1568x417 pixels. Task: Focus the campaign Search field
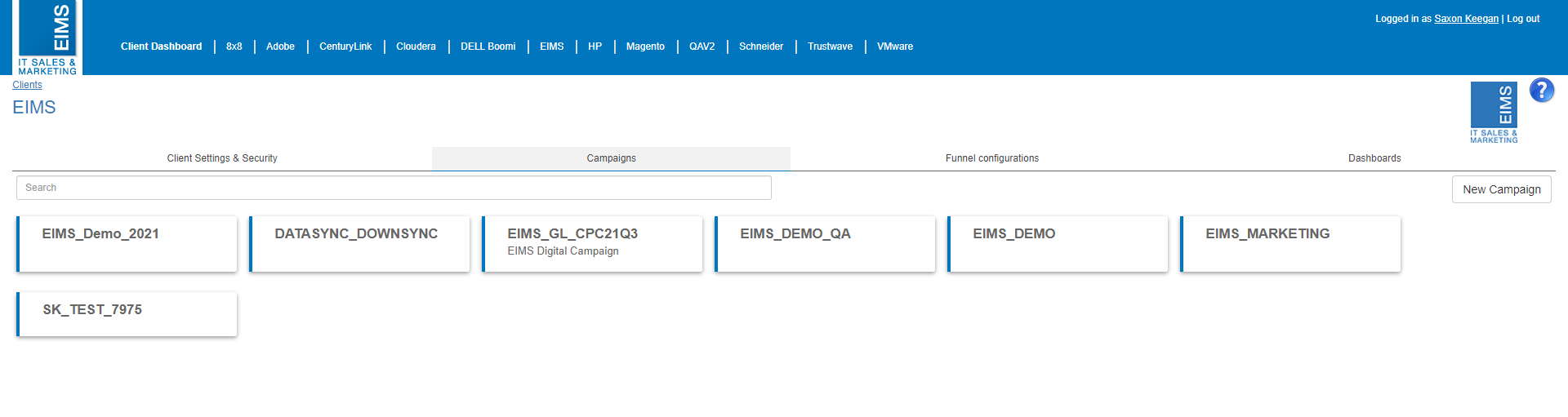(394, 188)
